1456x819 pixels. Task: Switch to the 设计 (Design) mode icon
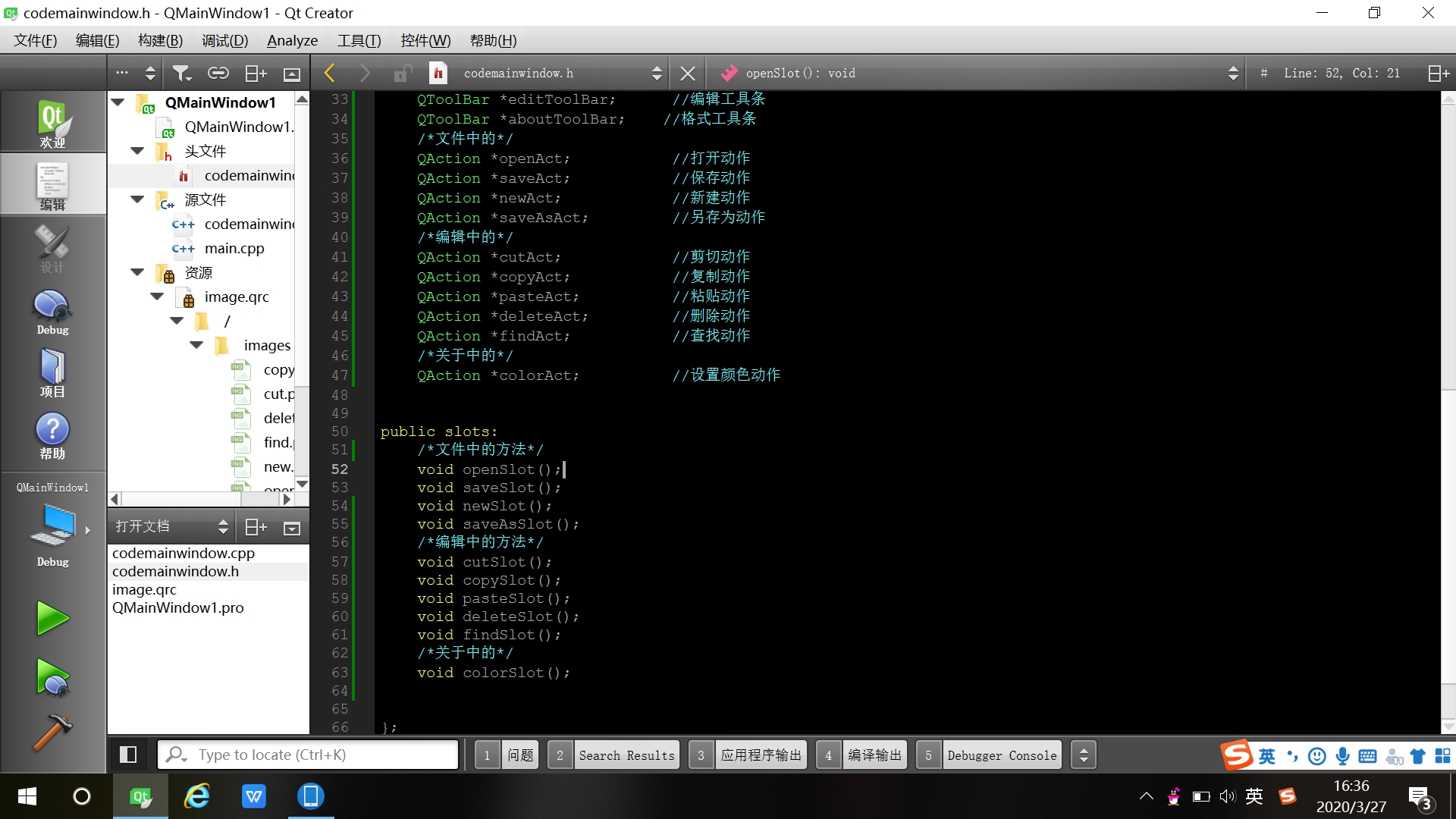tap(52, 246)
